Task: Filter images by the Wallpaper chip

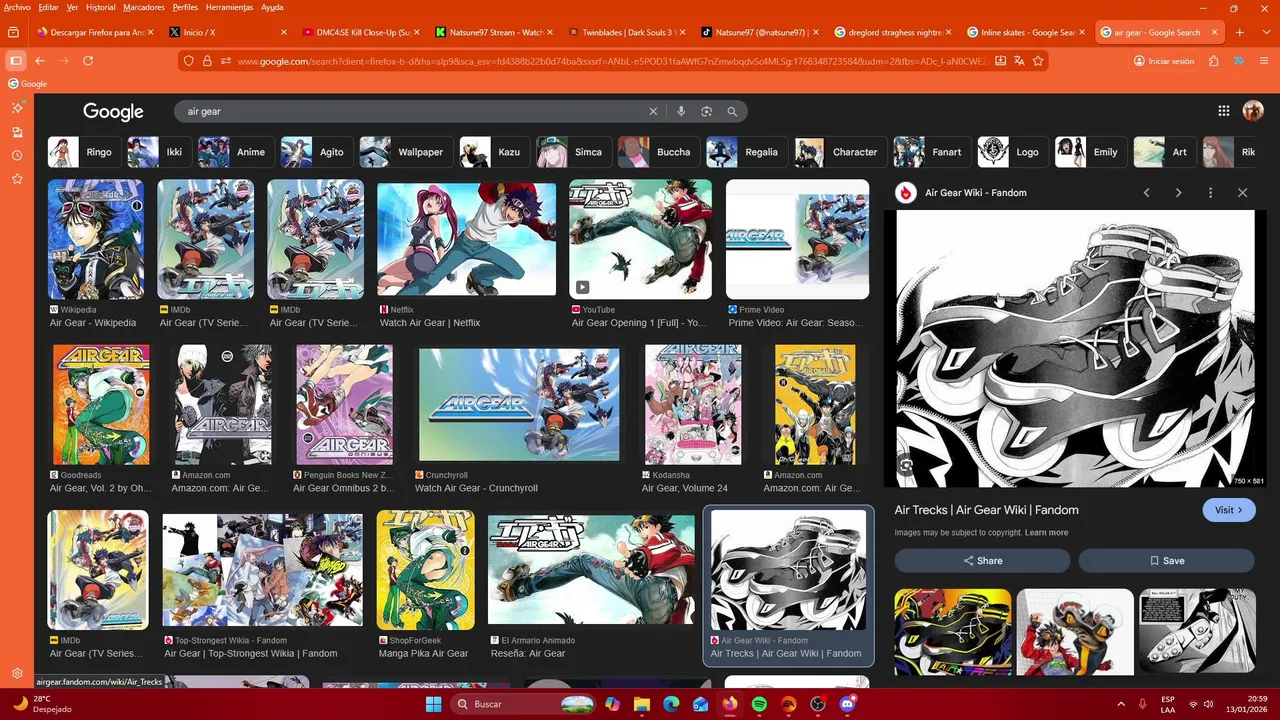Action: coord(405,152)
